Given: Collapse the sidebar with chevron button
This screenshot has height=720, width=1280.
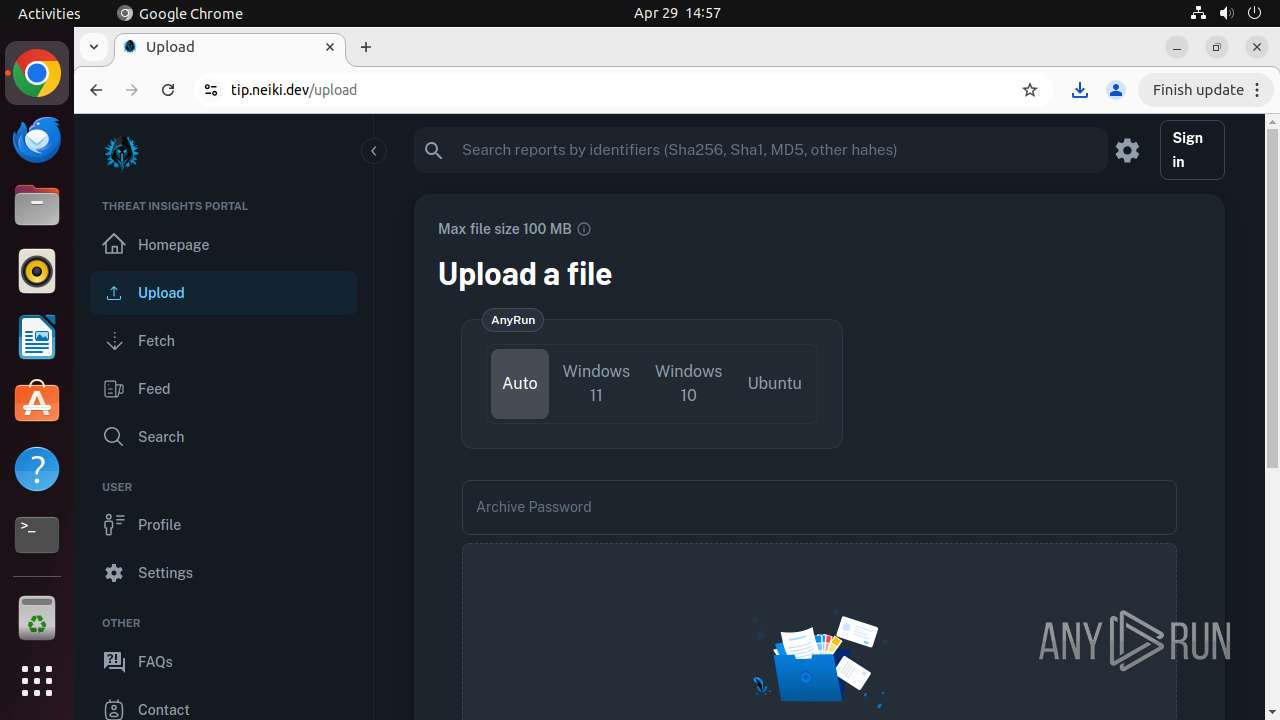Looking at the screenshot, I should [374, 151].
